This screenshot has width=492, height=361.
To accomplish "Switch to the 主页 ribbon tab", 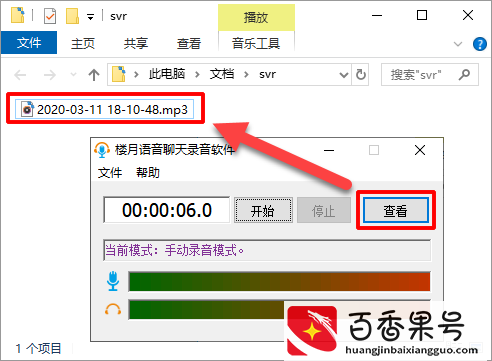I will (x=83, y=43).
